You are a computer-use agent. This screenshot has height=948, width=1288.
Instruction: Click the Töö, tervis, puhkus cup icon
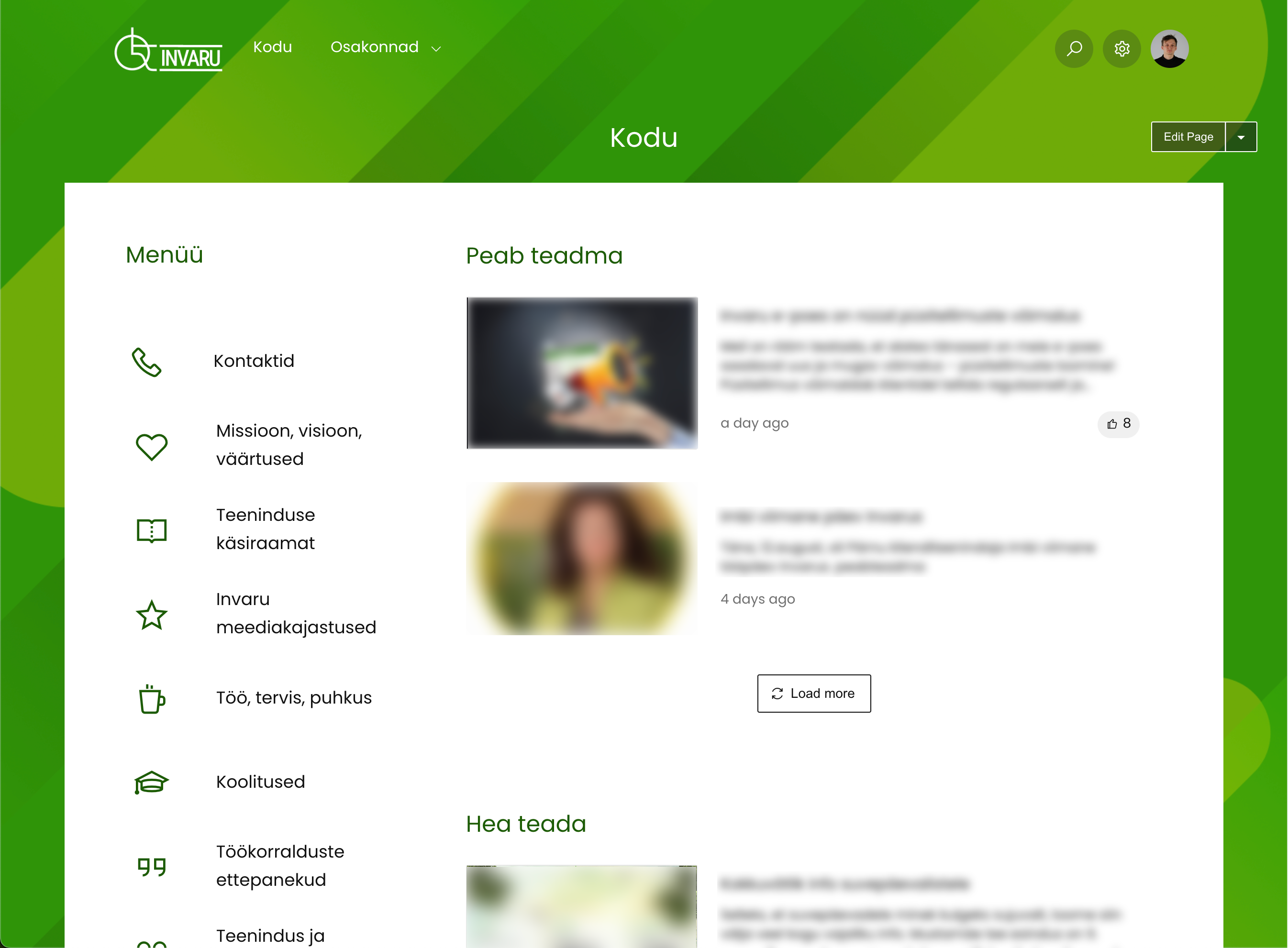pyautogui.click(x=151, y=698)
